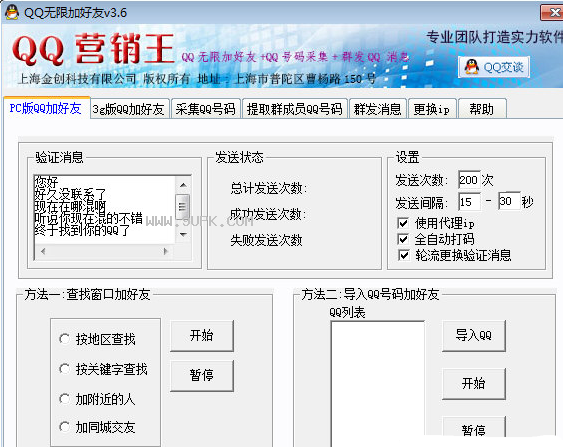
Task: Click inside the QQ列表 list box
Action: point(378,384)
